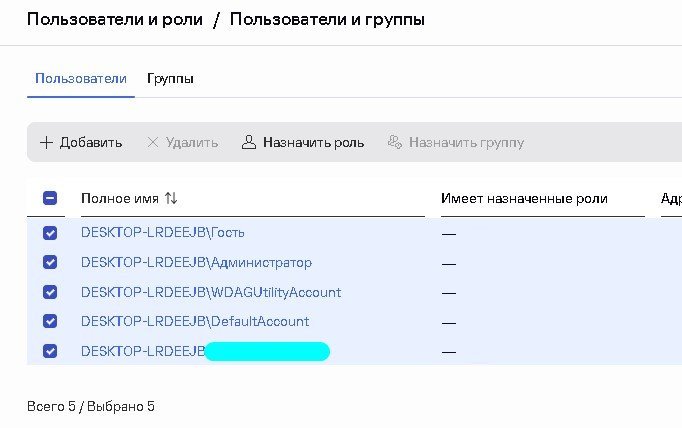Uncheck the WDAGUtilityAccount row checkbox
Viewport: 682px width, 428px height.
[x=50, y=292]
